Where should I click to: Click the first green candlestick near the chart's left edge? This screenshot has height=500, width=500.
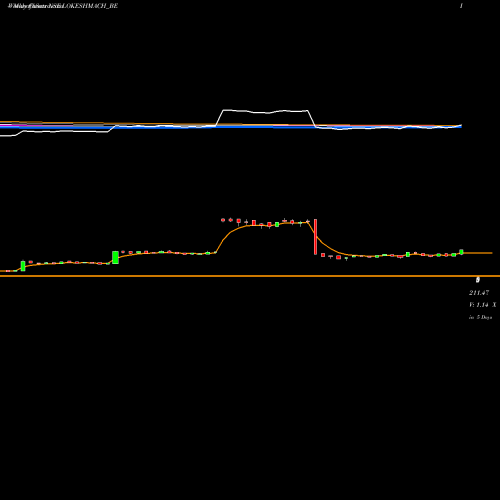(23, 266)
